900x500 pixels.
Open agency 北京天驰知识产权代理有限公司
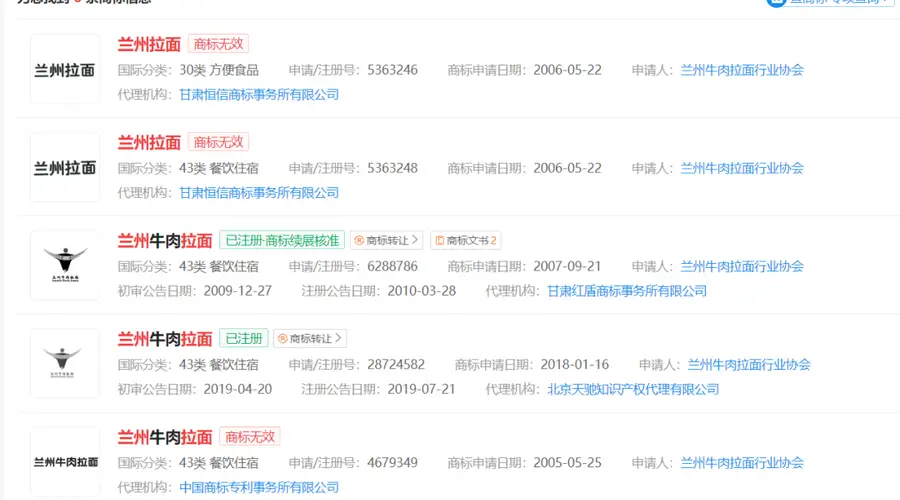[x=633, y=389]
